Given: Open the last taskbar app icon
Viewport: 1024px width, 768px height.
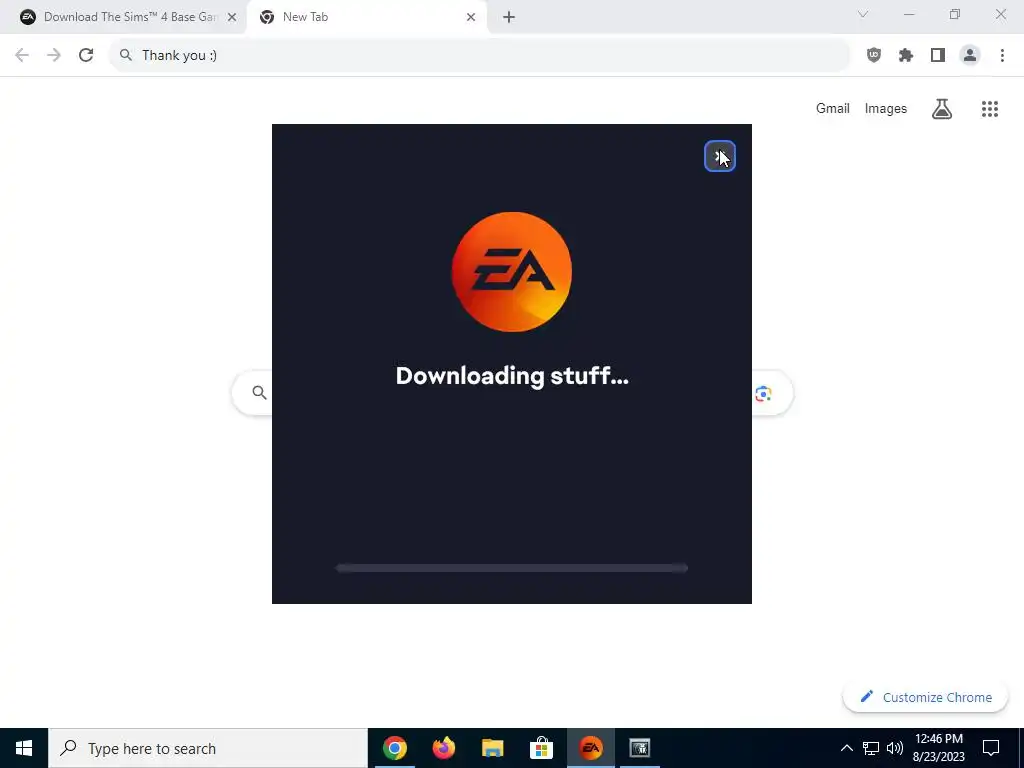Looking at the screenshot, I should pos(639,748).
